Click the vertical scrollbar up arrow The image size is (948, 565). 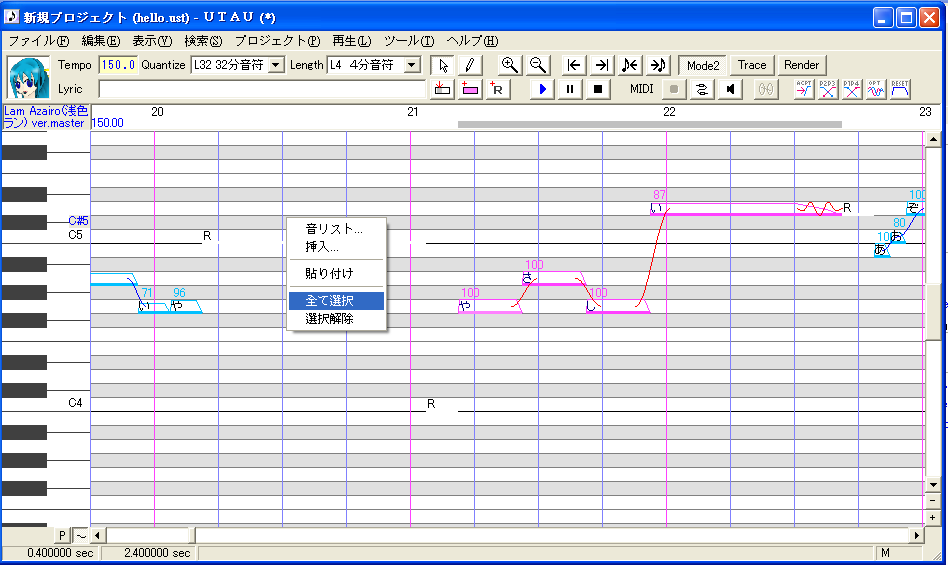pos(933,139)
